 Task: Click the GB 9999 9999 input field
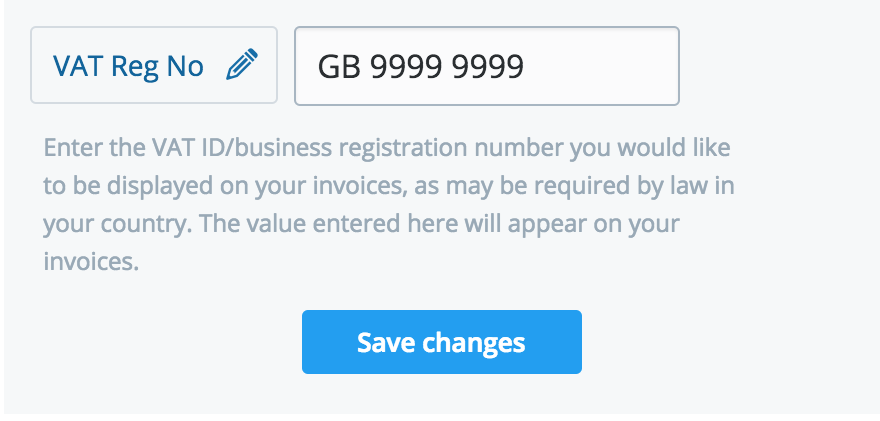point(486,66)
